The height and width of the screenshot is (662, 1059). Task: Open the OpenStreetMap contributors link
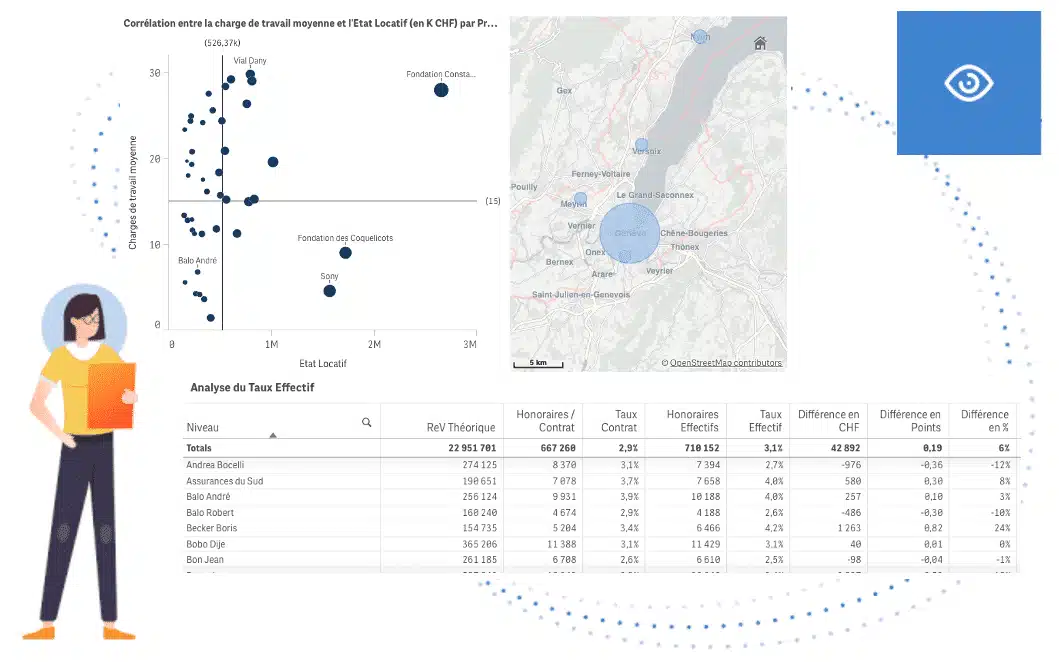click(x=725, y=363)
